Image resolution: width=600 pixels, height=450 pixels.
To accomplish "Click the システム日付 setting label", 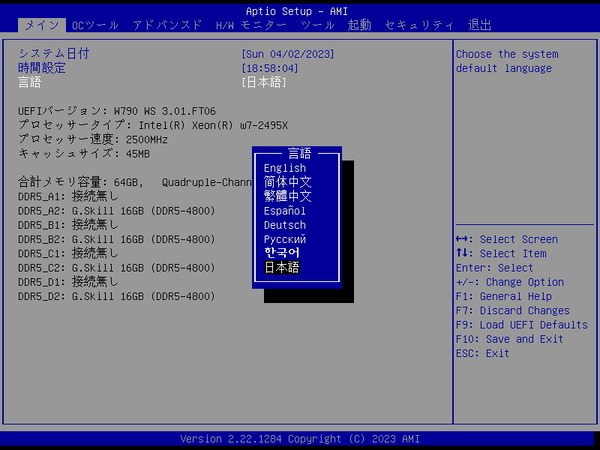I will [54, 54].
